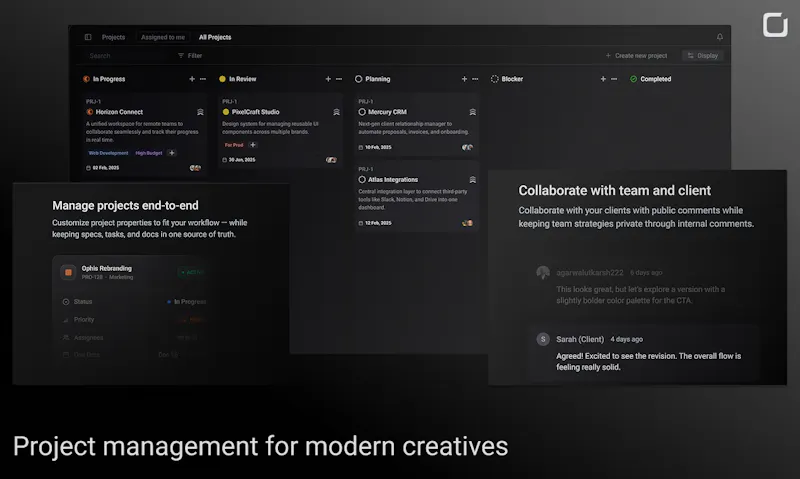Click the Blocker column header label
Image resolution: width=800 pixels, height=479 pixels.
[512, 79]
